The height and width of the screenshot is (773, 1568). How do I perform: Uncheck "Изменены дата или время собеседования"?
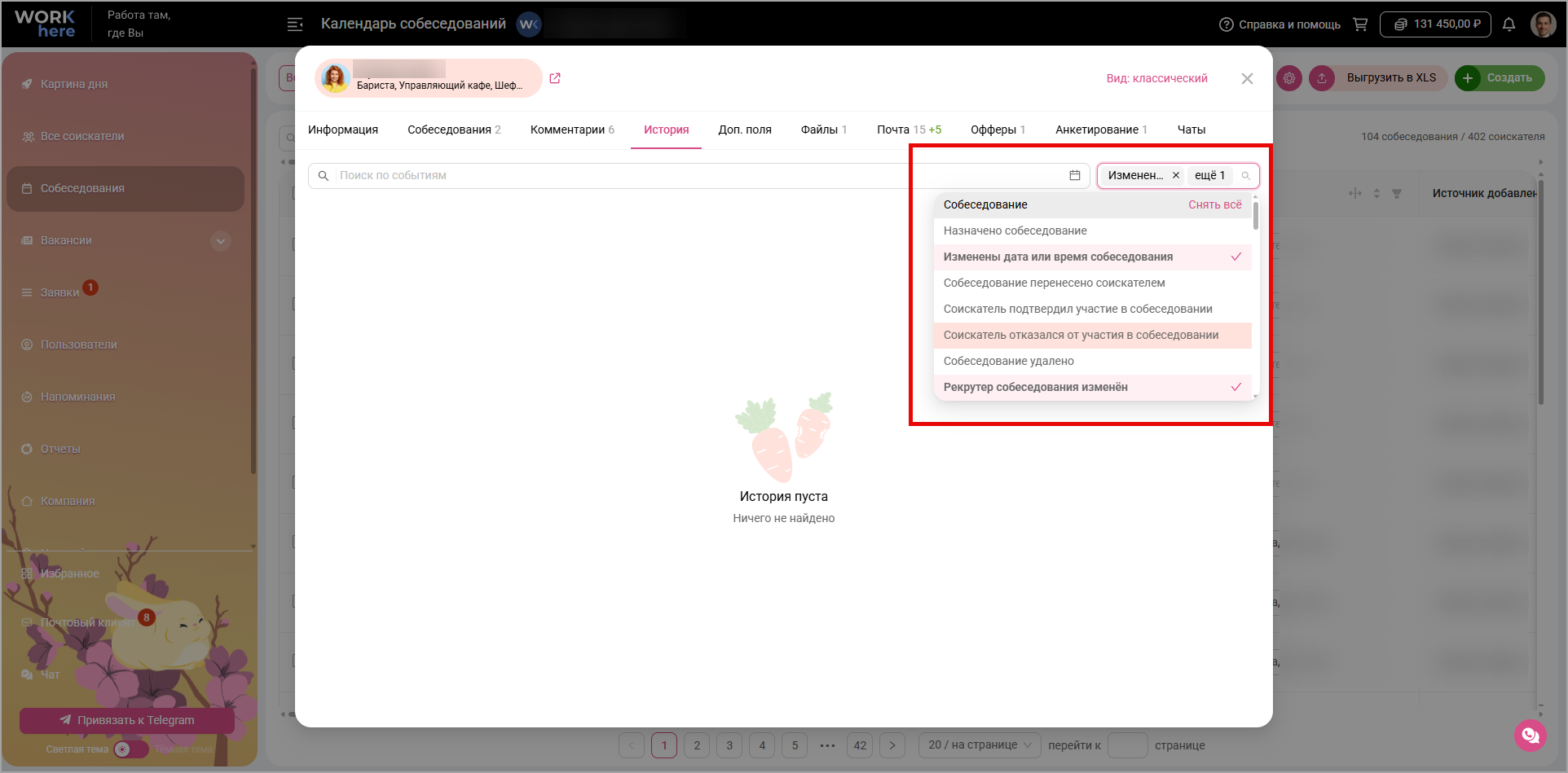(1092, 257)
